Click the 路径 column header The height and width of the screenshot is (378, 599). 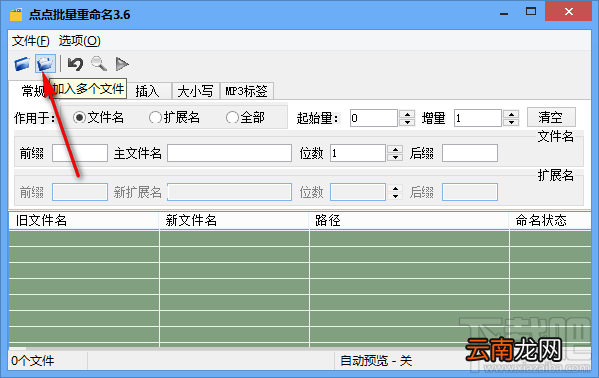(x=409, y=221)
